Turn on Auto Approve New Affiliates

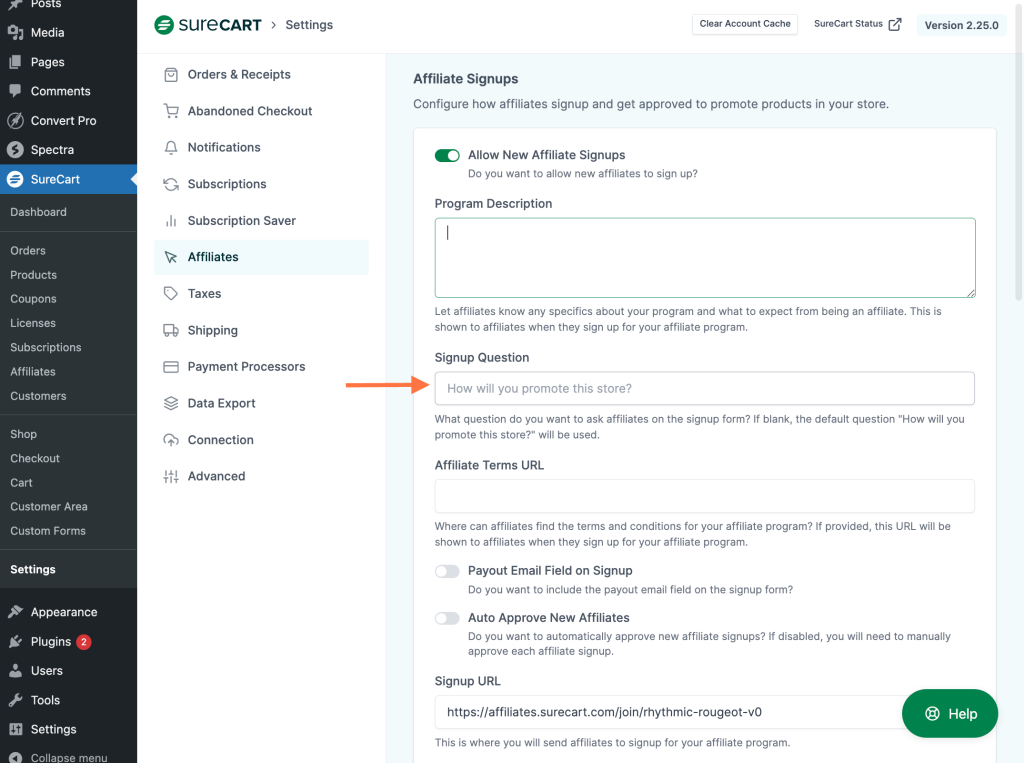point(447,618)
